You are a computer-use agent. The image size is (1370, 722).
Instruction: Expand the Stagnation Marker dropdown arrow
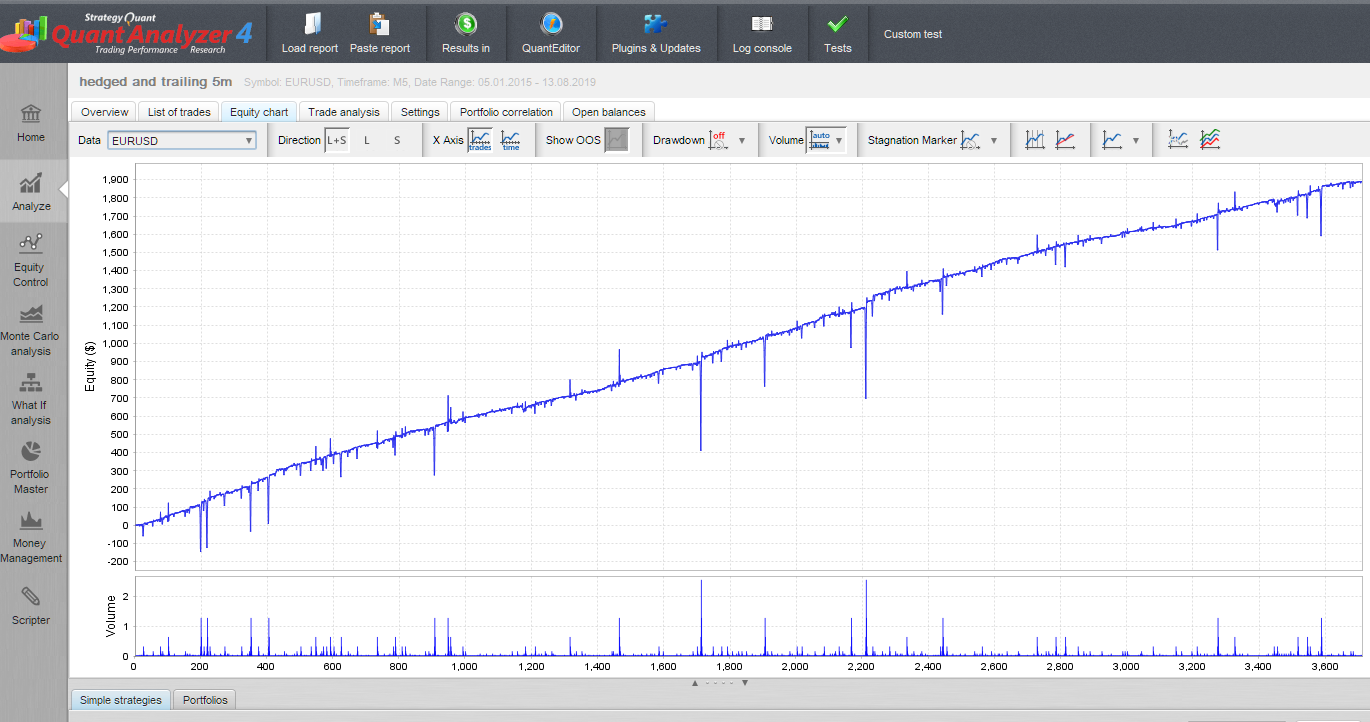[x=994, y=141]
